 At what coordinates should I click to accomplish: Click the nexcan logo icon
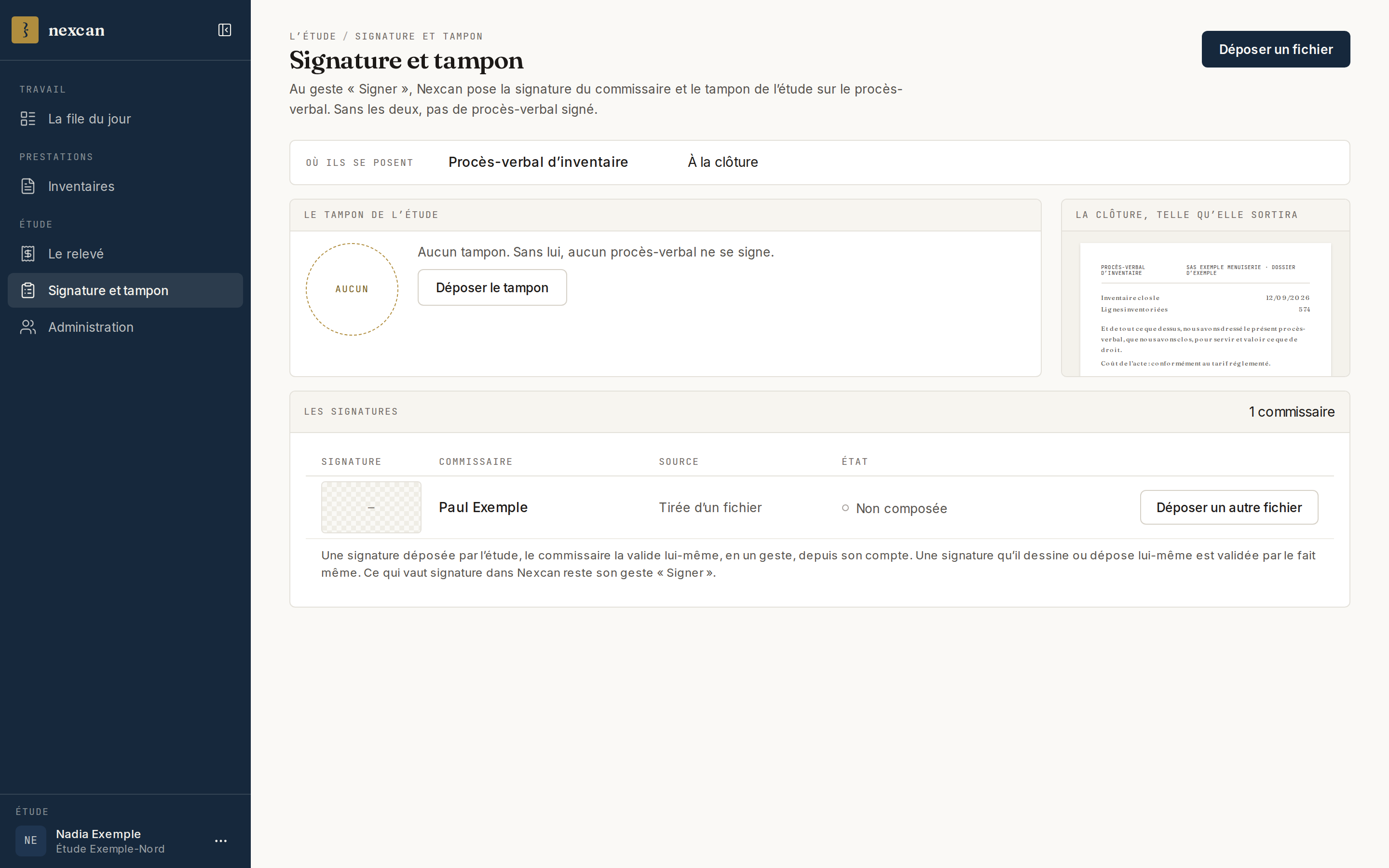(x=25, y=30)
